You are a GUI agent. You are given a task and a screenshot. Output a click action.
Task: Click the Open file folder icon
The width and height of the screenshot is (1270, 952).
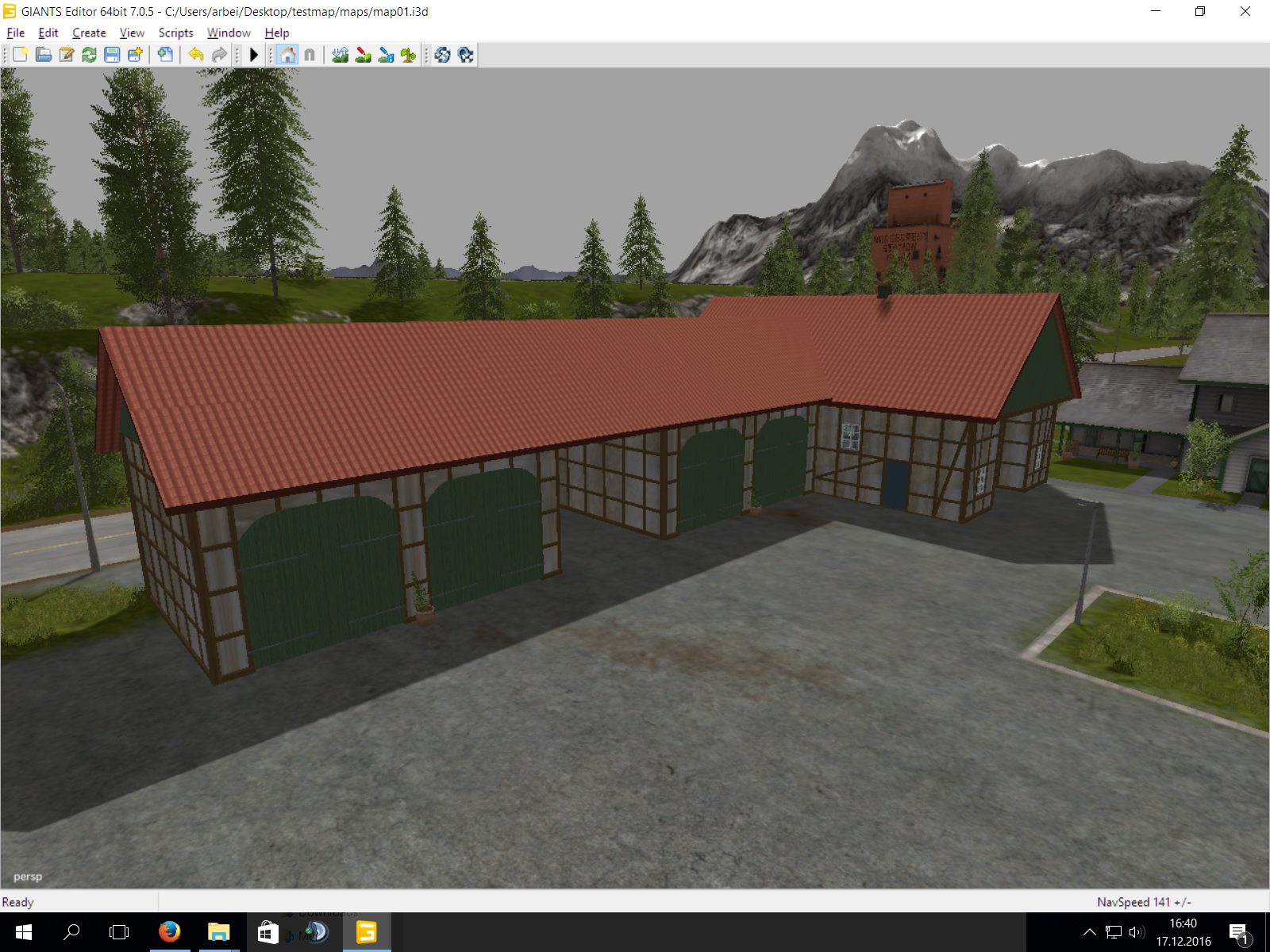[44, 55]
